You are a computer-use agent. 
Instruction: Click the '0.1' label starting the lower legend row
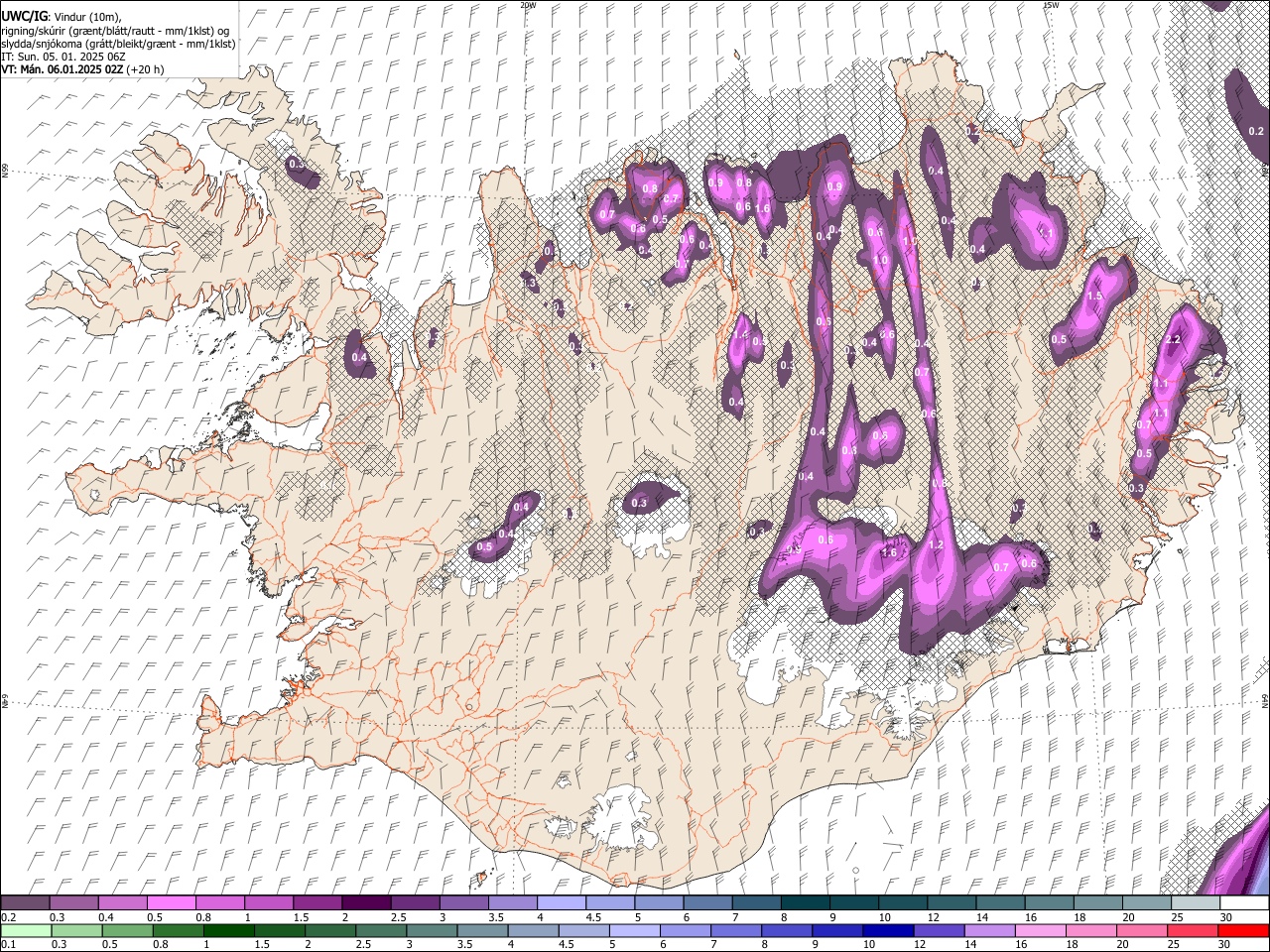click(8, 944)
